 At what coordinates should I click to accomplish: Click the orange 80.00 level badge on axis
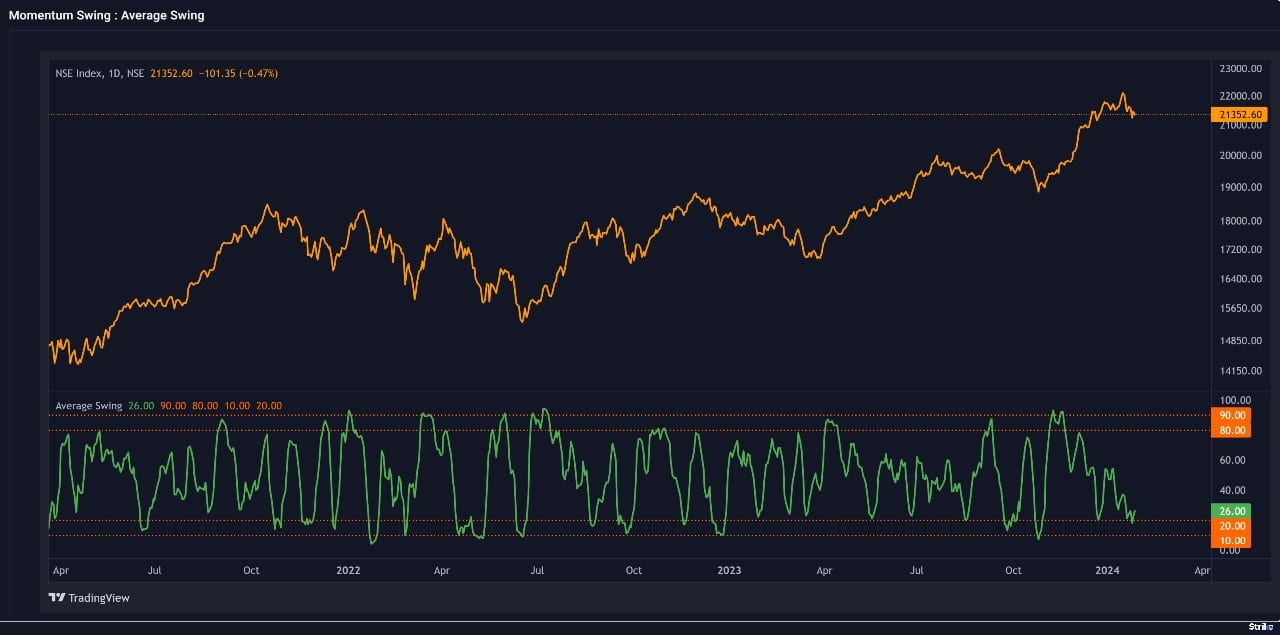click(1231, 431)
